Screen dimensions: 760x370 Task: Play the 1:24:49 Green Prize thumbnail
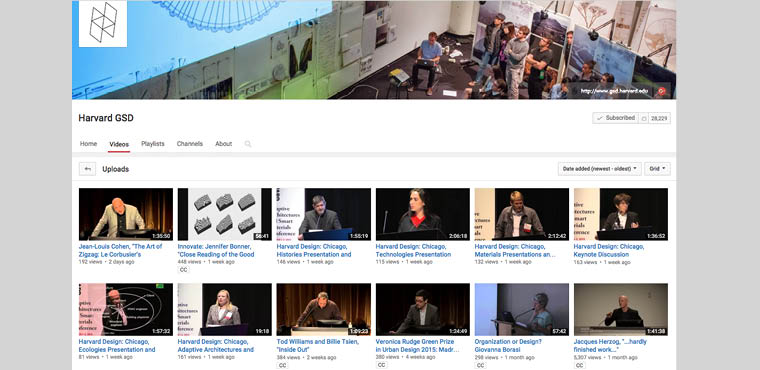[423, 309]
